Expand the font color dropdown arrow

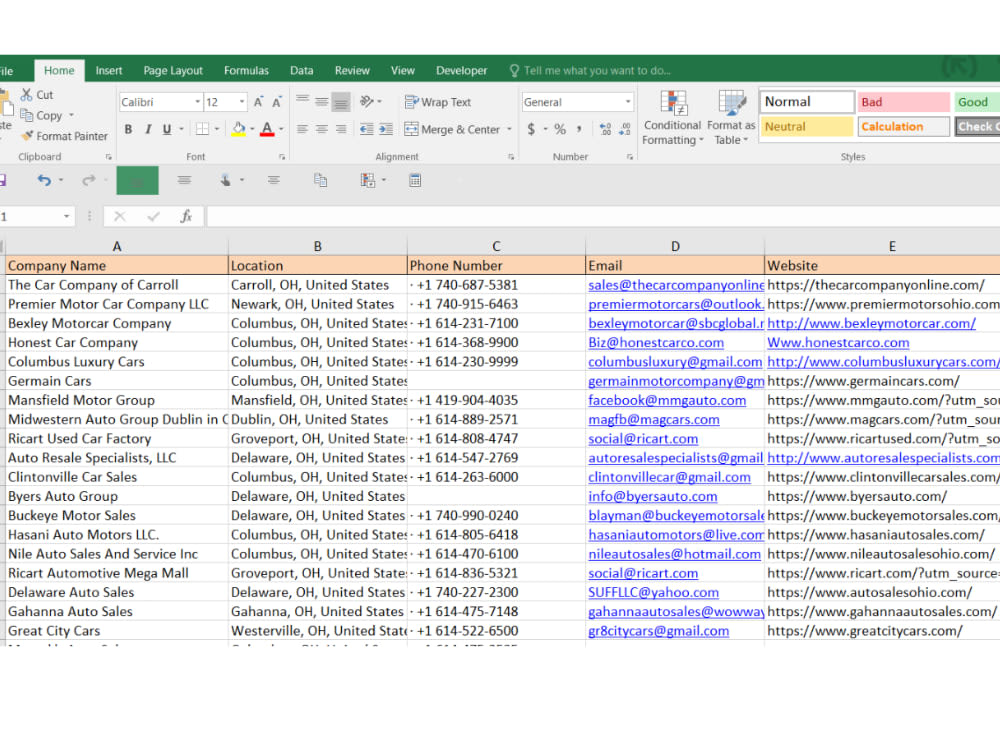pos(281,129)
